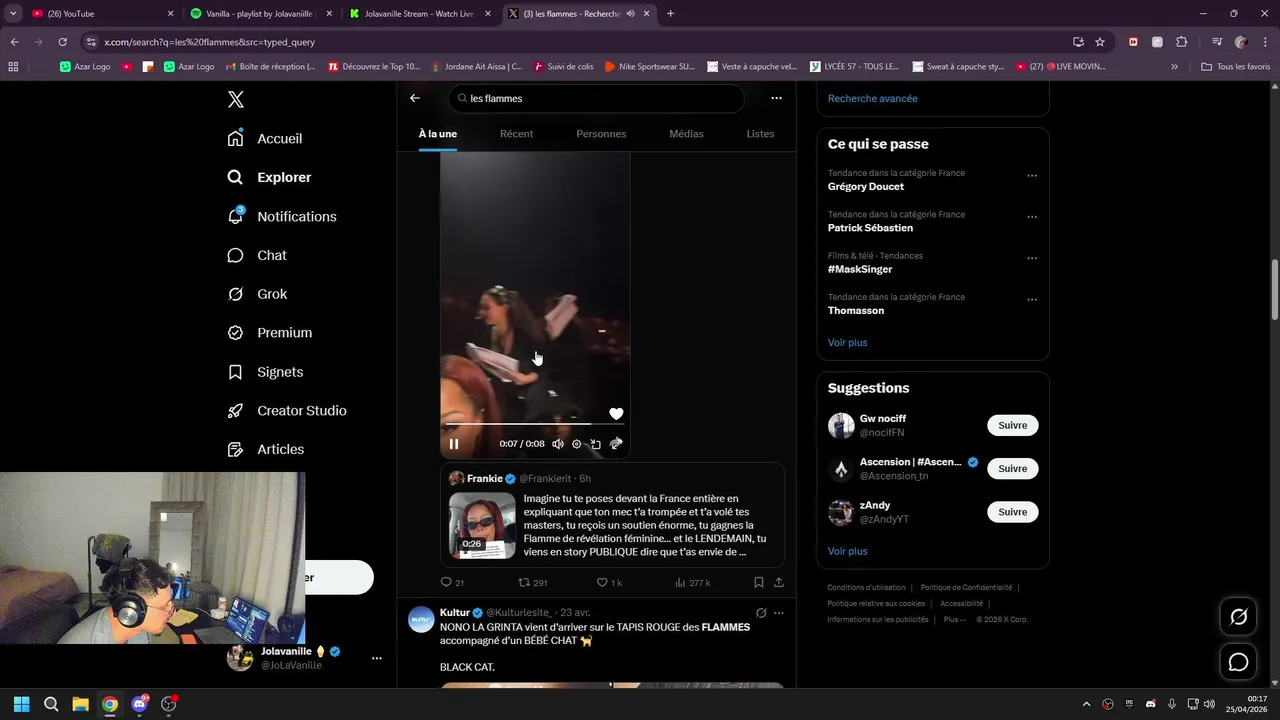Switch to the Récent tab
The image size is (1280, 720).
click(x=516, y=134)
